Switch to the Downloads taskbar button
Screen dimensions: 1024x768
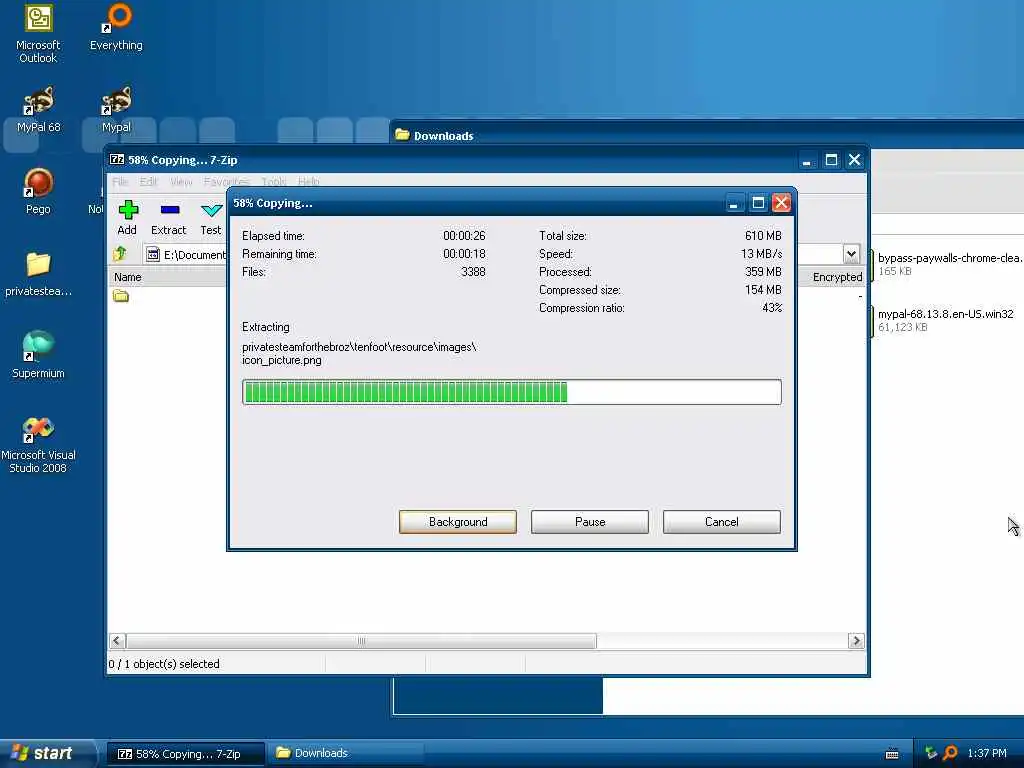point(344,754)
